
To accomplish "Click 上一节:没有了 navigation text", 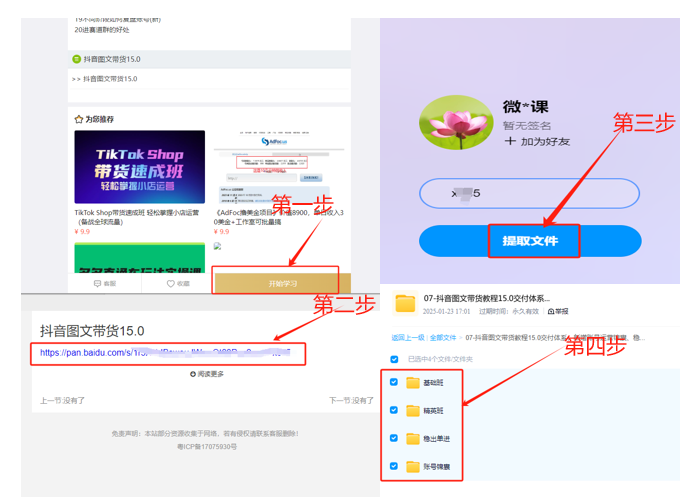I will pyautogui.click(x=62, y=400).
